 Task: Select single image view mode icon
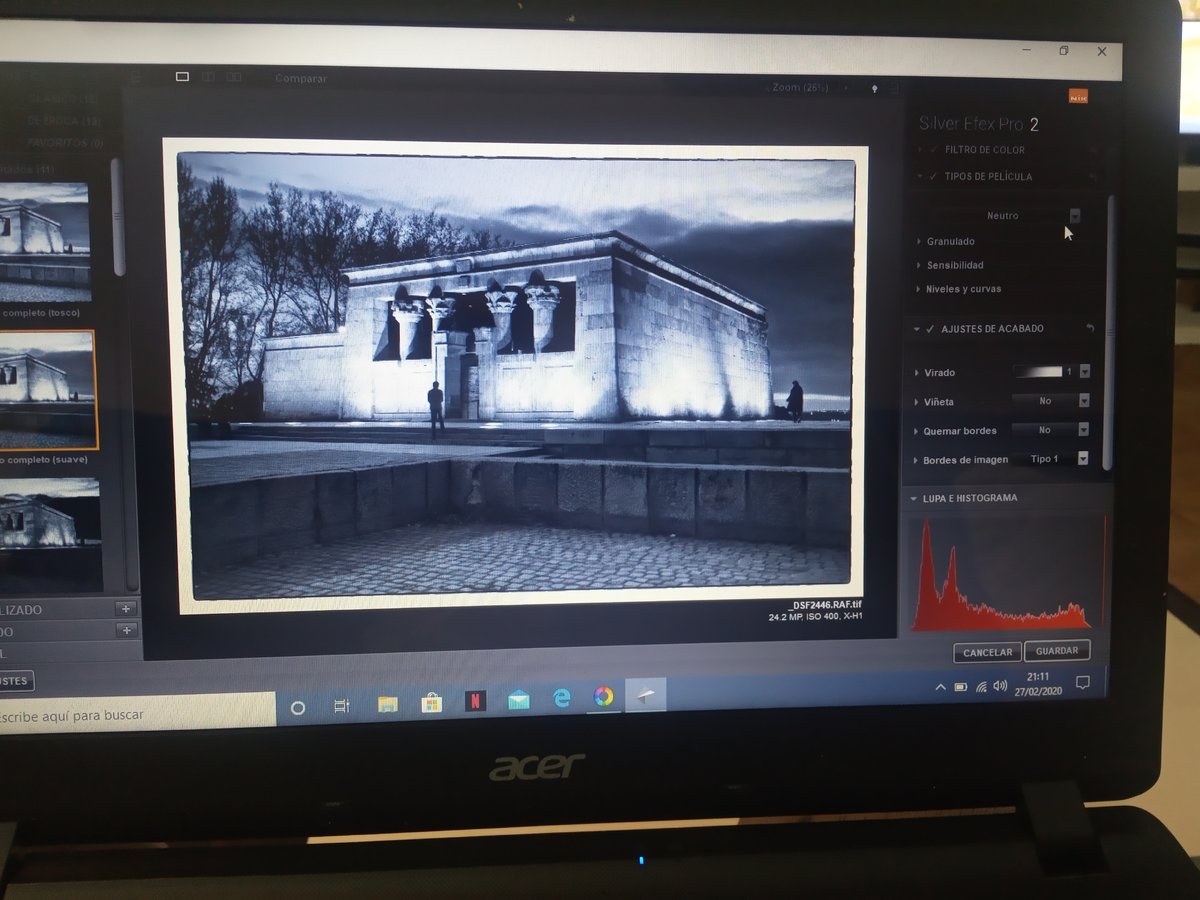pos(182,76)
